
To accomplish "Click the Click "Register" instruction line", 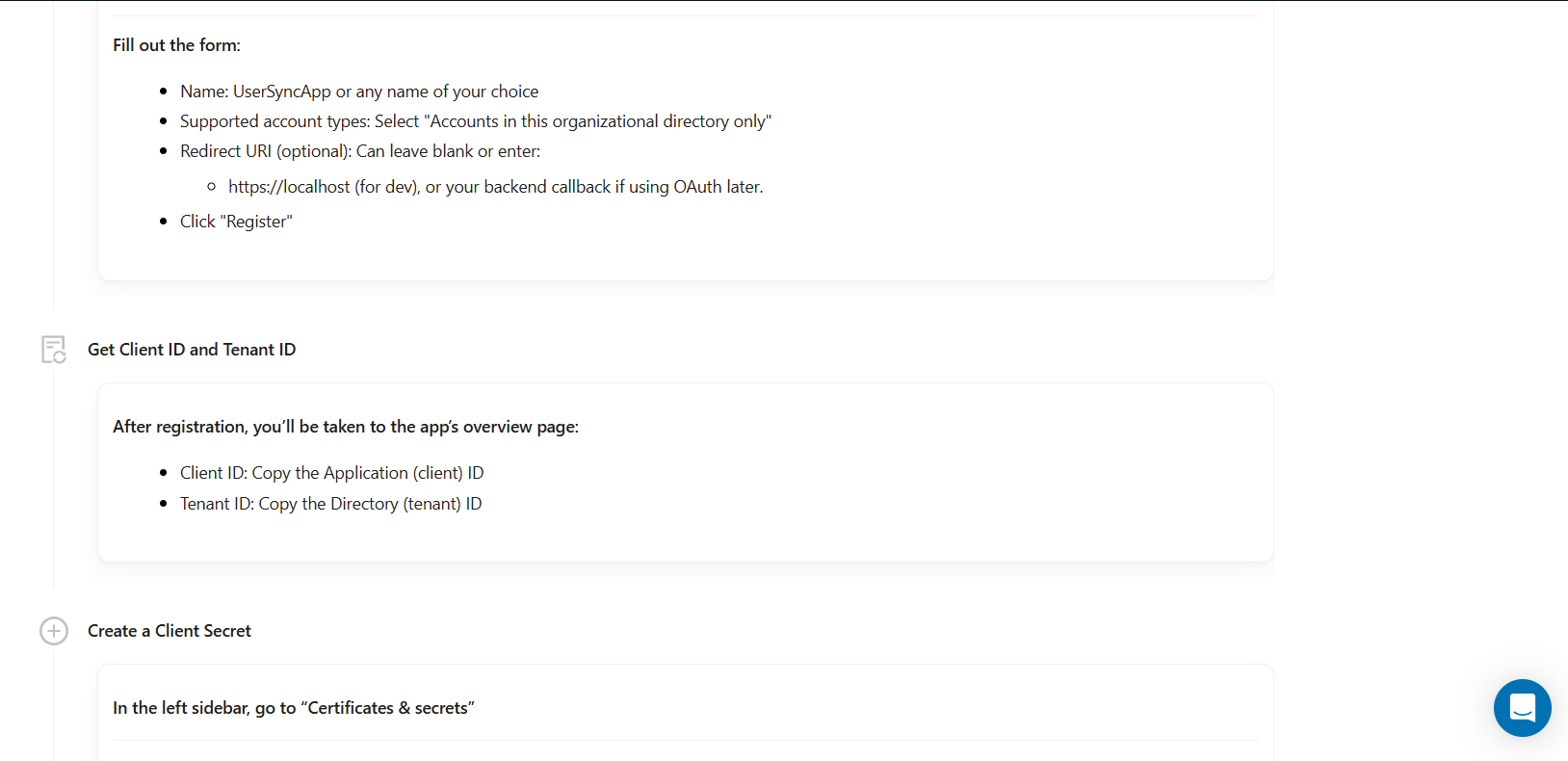I will [x=236, y=222].
